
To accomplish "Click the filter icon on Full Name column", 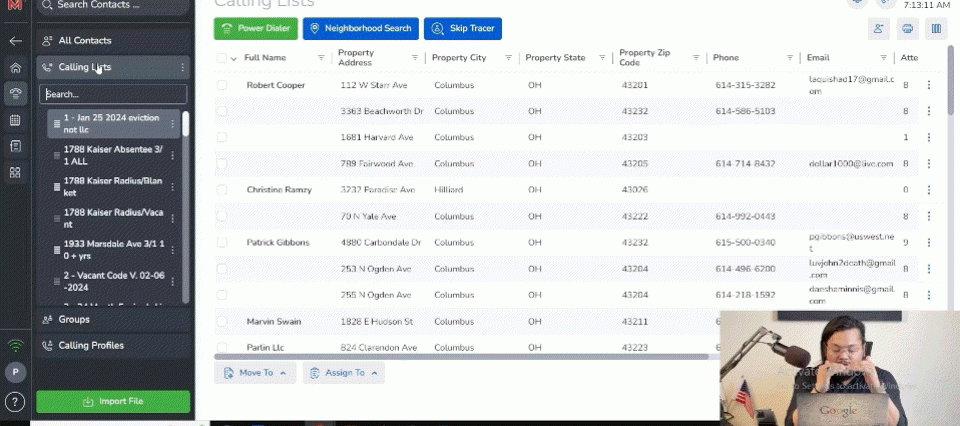I will pos(321,58).
